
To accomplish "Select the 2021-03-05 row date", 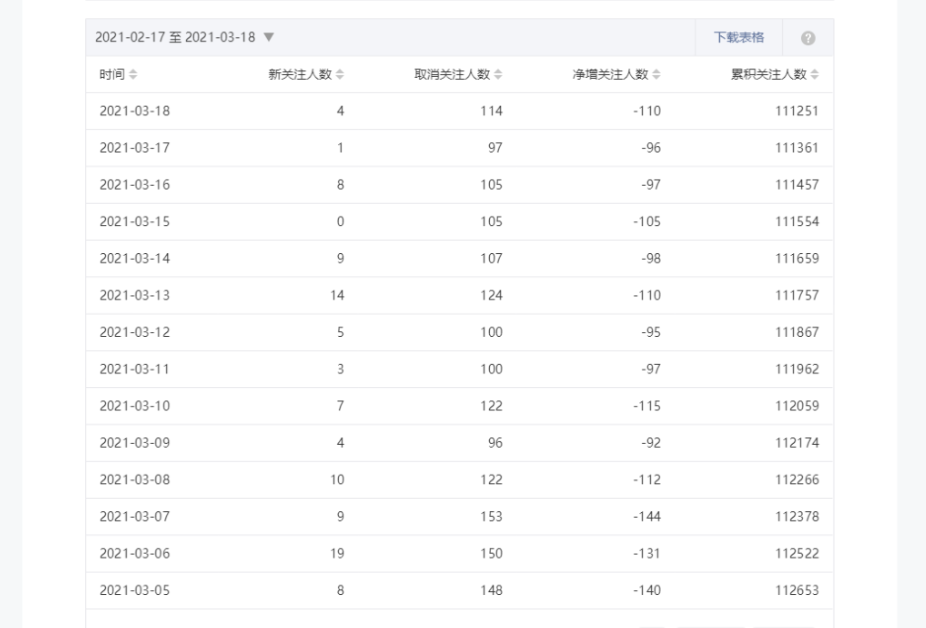I will 135,590.
